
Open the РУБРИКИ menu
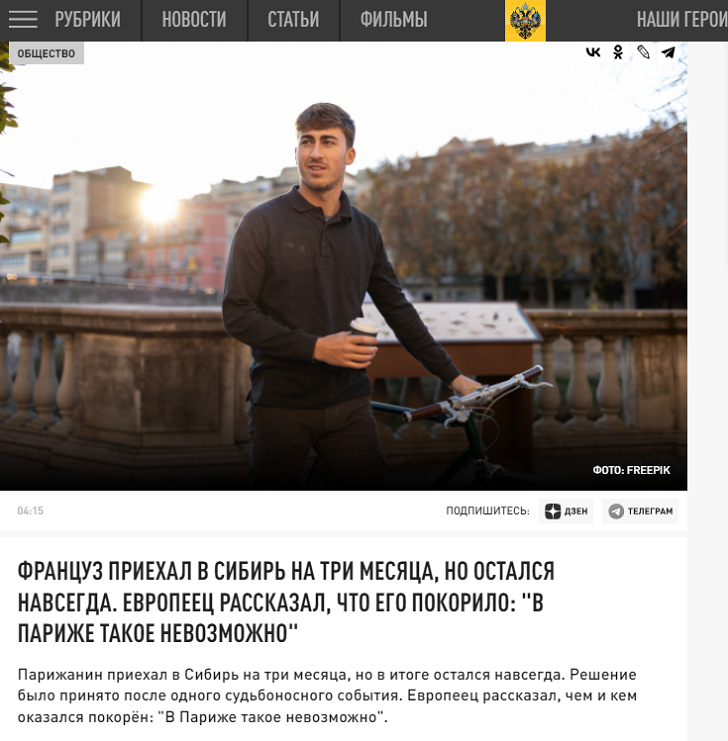[87, 20]
